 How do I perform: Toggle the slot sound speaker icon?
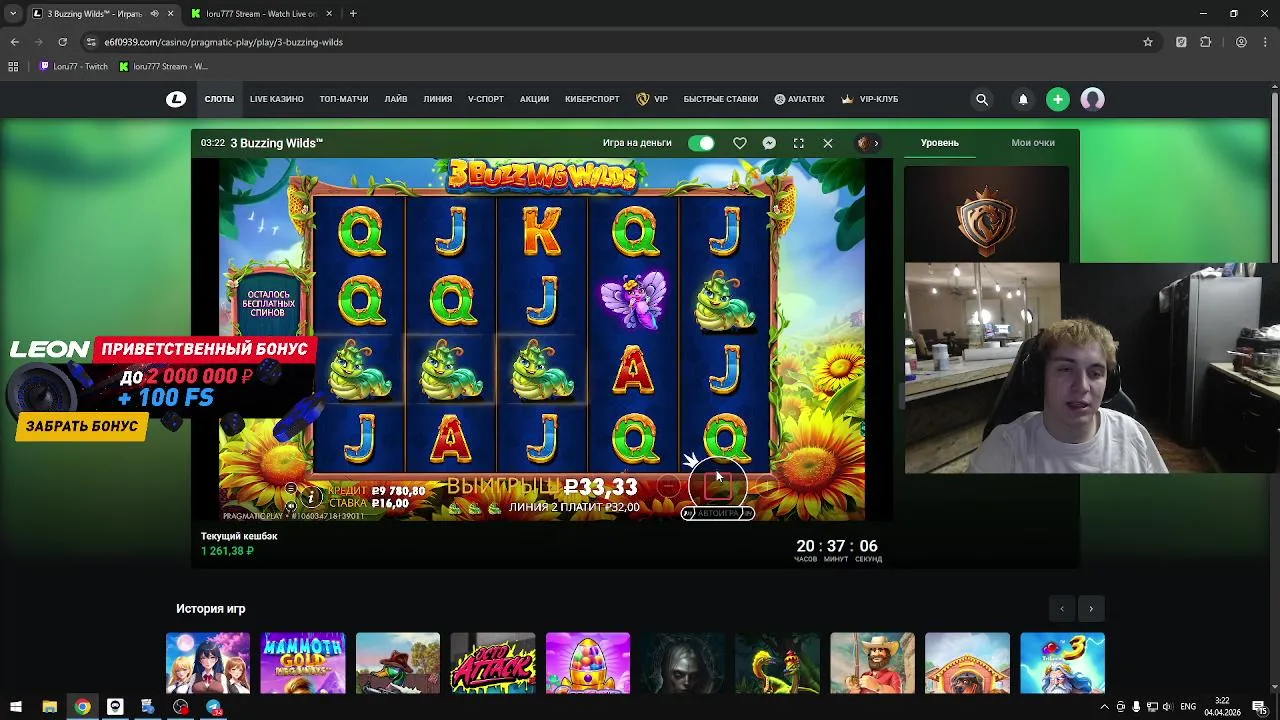(x=290, y=505)
